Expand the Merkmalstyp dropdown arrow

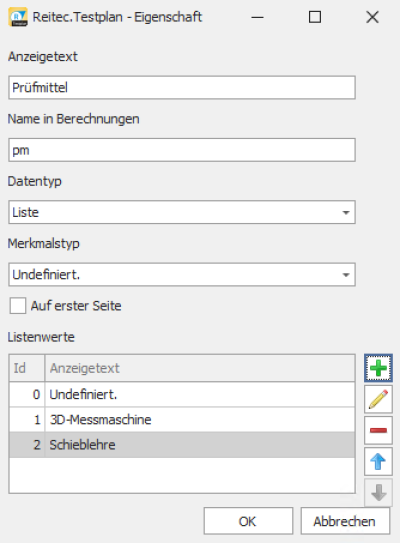(x=346, y=275)
